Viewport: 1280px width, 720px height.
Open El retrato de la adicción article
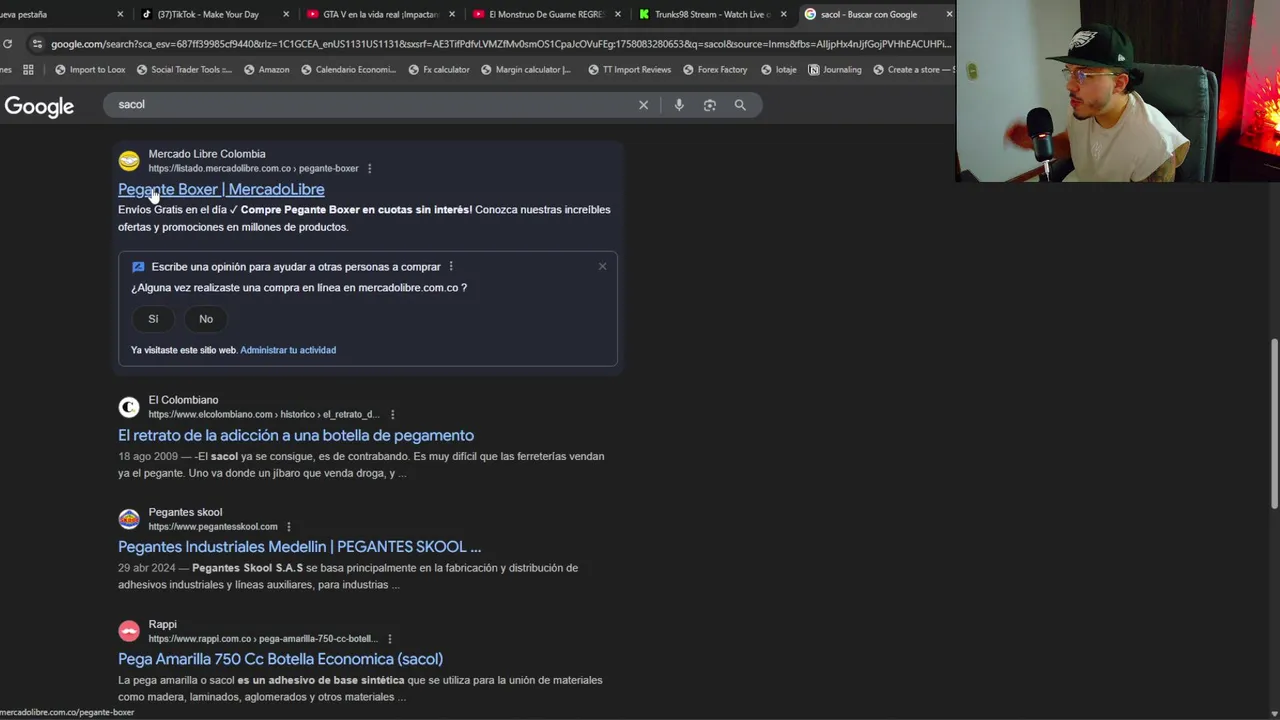pyautogui.click(x=296, y=435)
